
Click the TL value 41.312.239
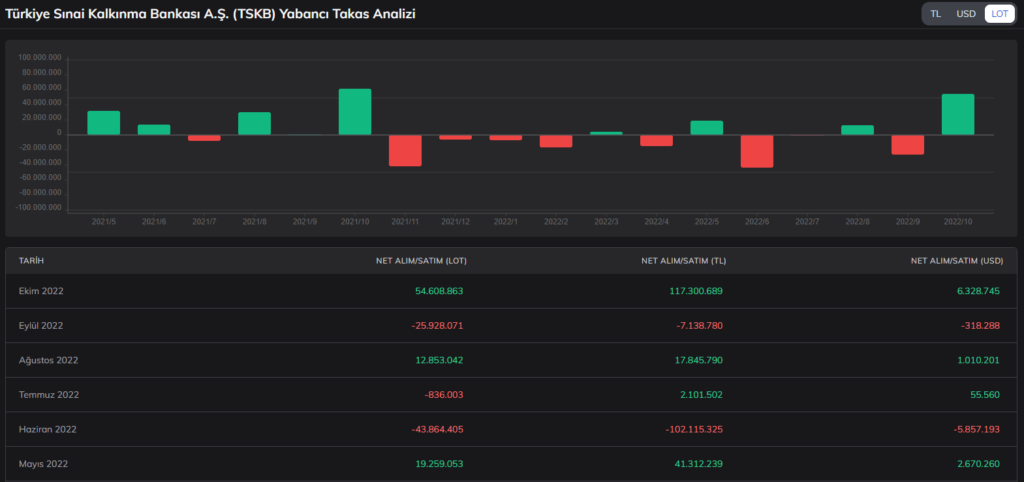click(x=699, y=464)
